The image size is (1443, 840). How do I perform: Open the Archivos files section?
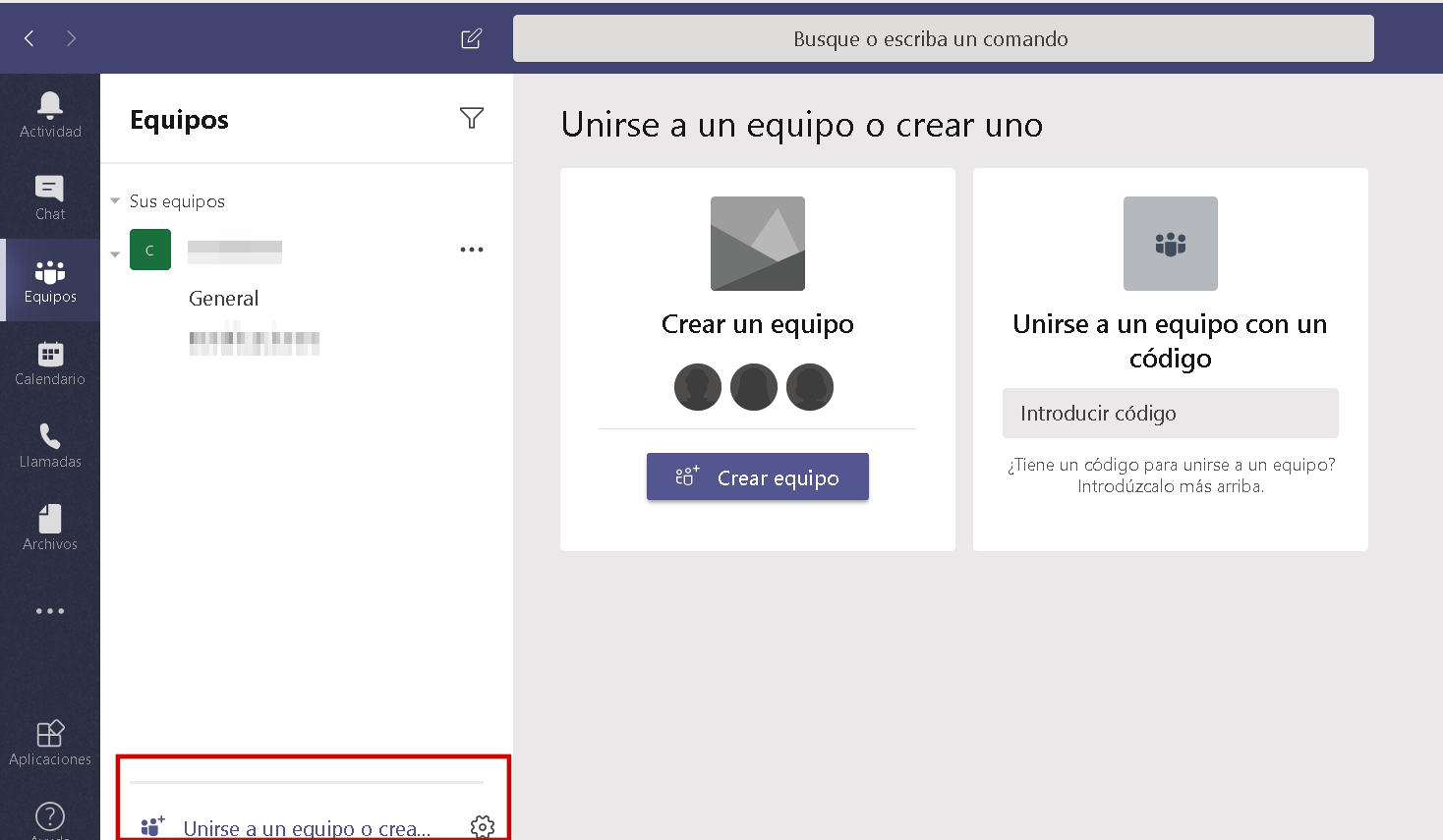pos(50,528)
